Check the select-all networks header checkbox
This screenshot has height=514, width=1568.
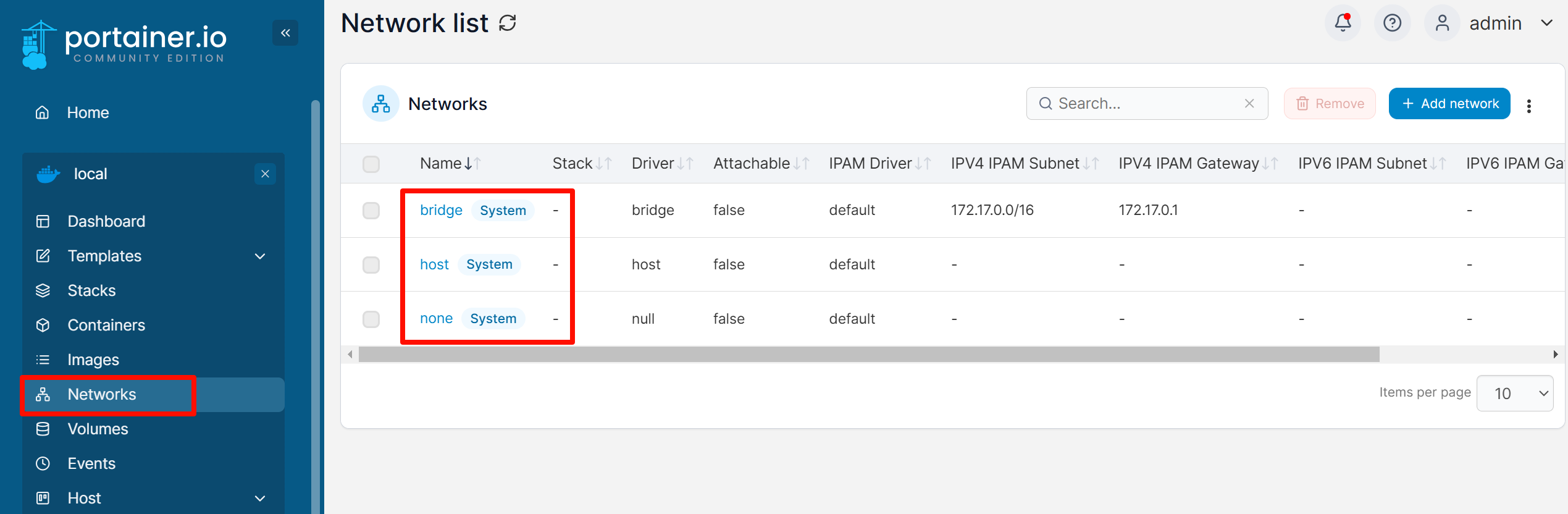coord(371,164)
